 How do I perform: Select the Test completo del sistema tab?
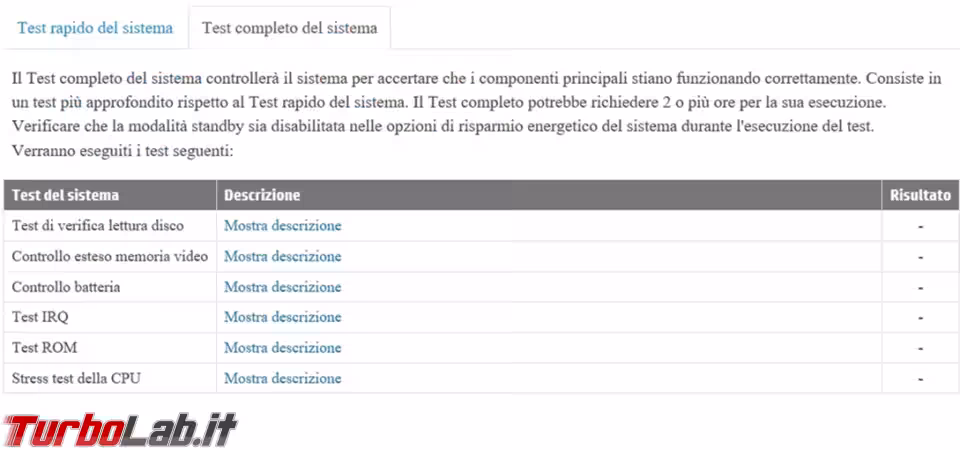289,28
